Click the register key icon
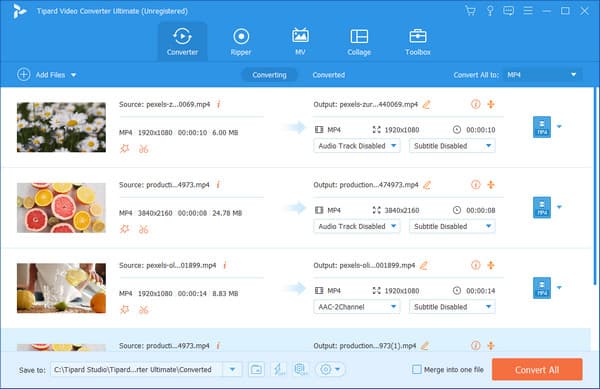600x389 pixels. 490,11
